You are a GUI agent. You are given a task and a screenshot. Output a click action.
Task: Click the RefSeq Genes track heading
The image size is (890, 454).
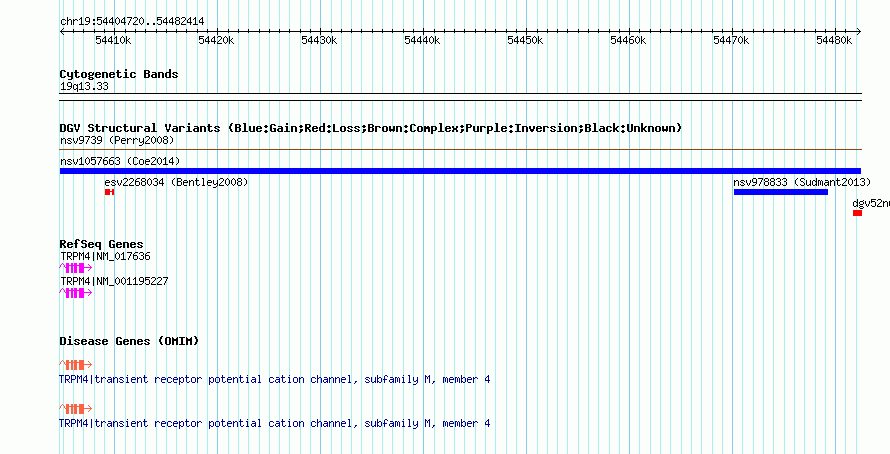[x=102, y=245]
